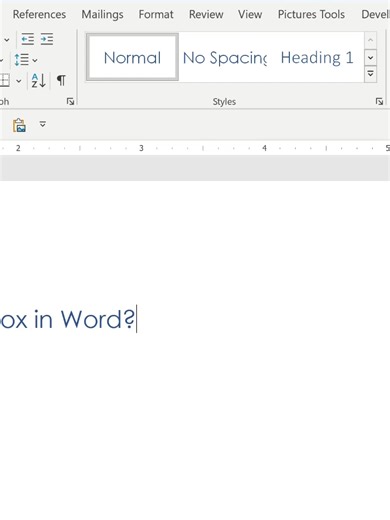Apply the No Spacing style

point(225,57)
